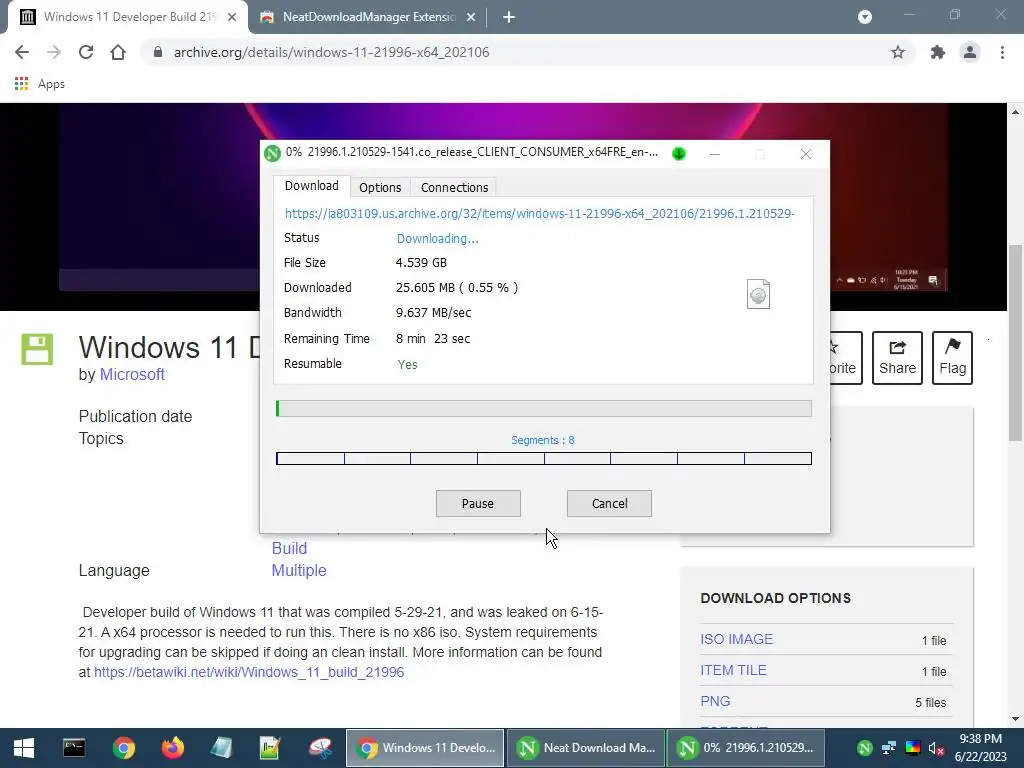Click the archive.org download URL link
The height and width of the screenshot is (768, 1024).
(x=539, y=214)
